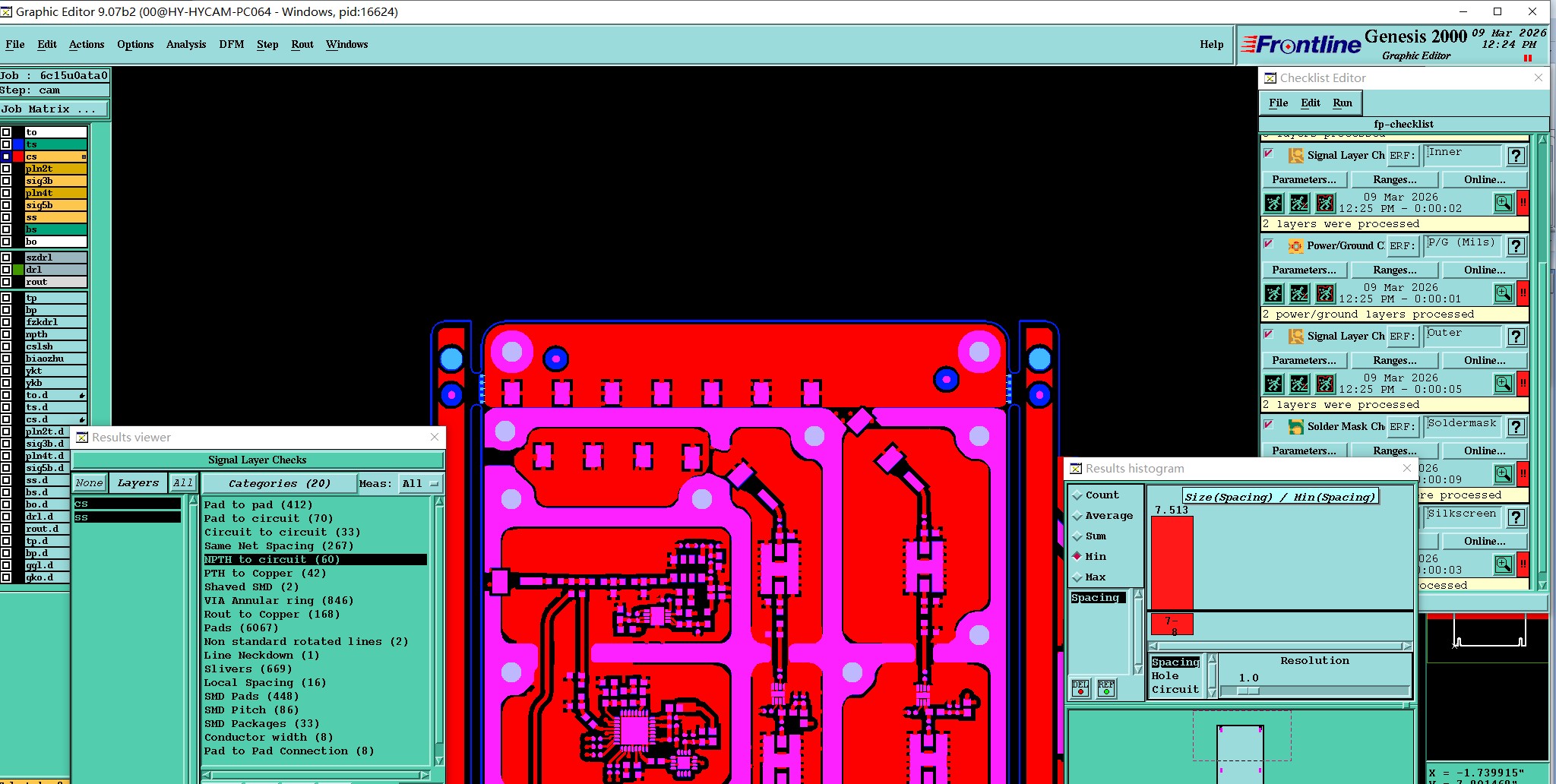Click the Outer Signal Layer check type icon
Image resolution: width=1556 pixels, height=784 pixels.
[1295, 337]
